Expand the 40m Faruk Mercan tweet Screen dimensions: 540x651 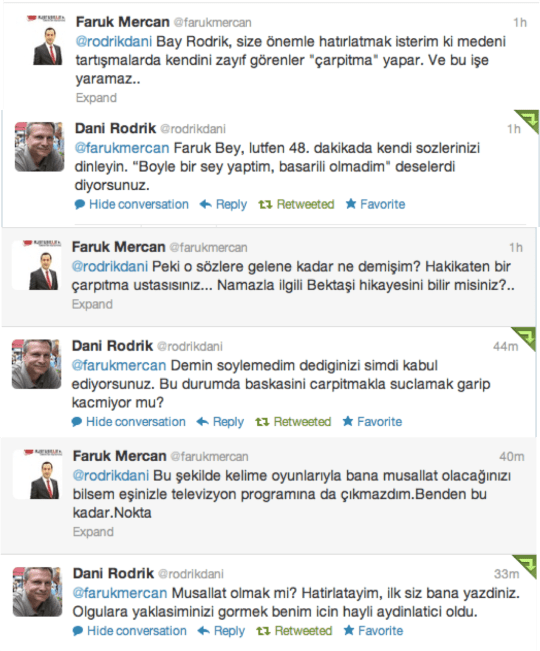(93, 532)
